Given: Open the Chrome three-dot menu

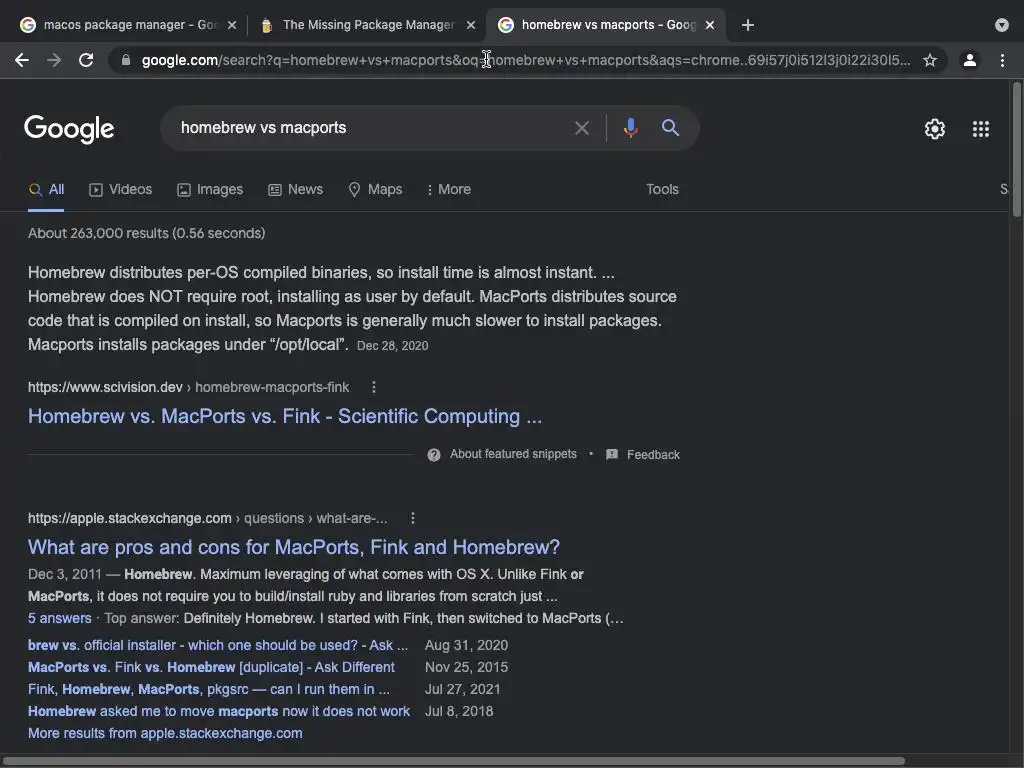Looking at the screenshot, I should tap(1002, 60).
